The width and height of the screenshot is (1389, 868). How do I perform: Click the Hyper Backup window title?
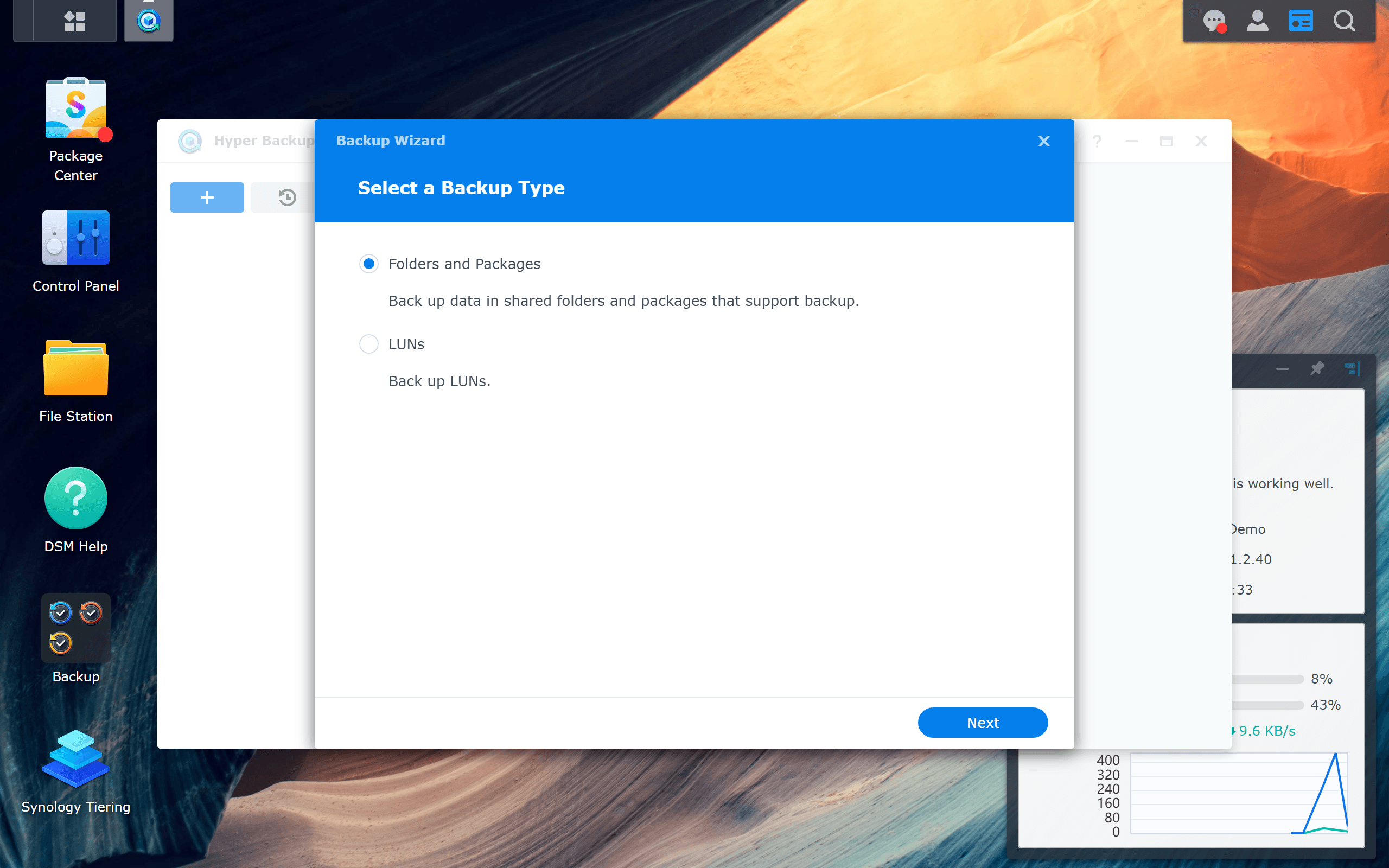(264, 141)
